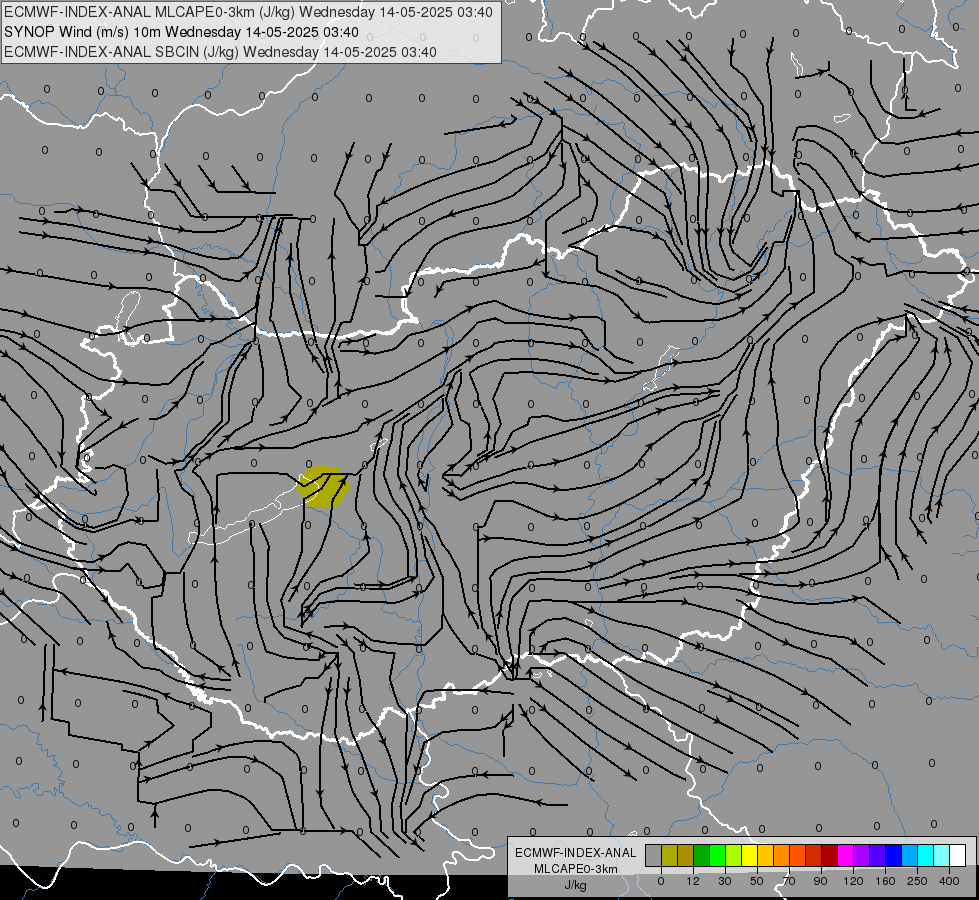
Task: Select the dark gold legend swatch
Action: click(x=686, y=855)
